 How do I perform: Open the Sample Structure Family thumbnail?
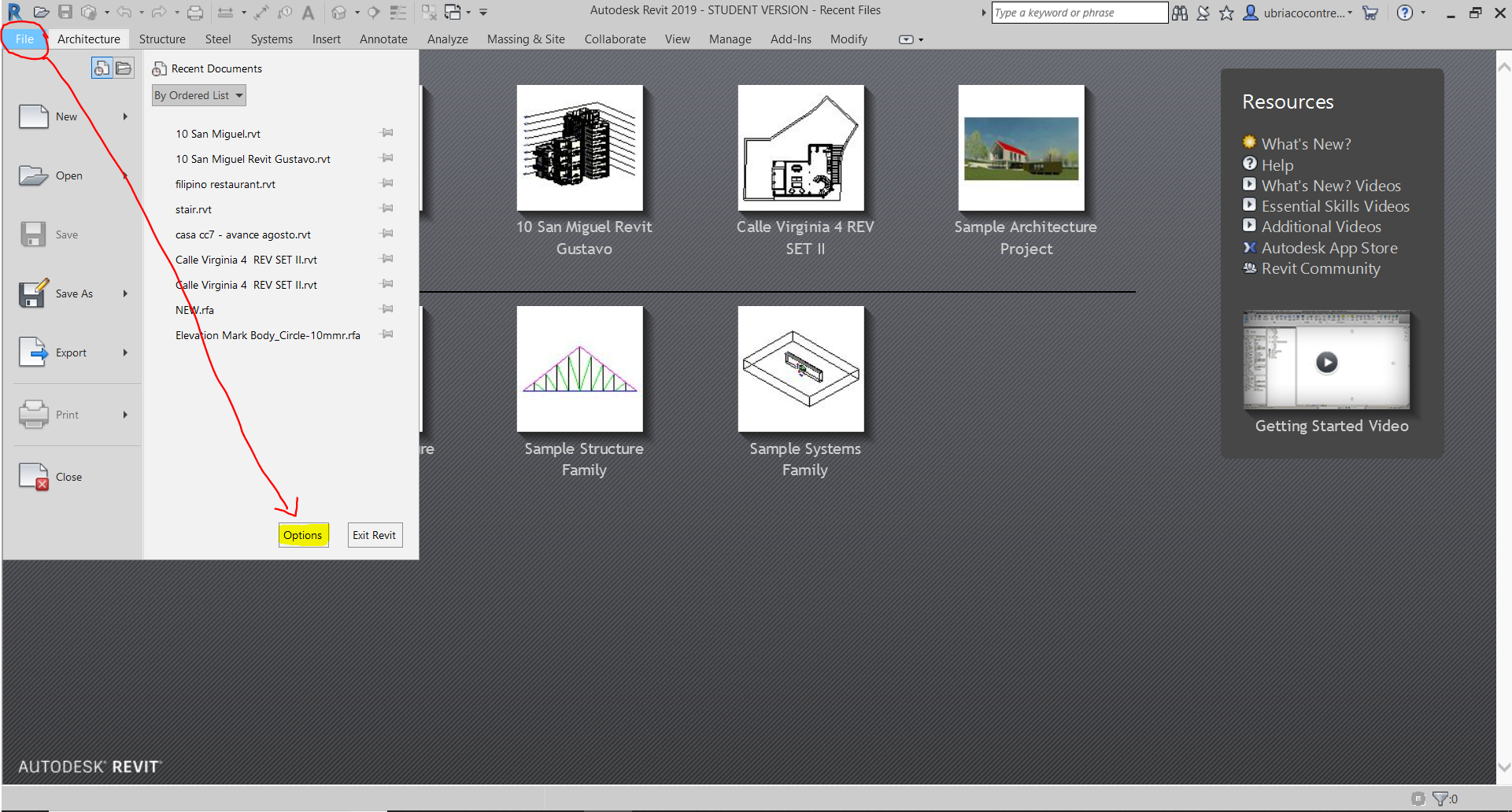coord(580,369)
